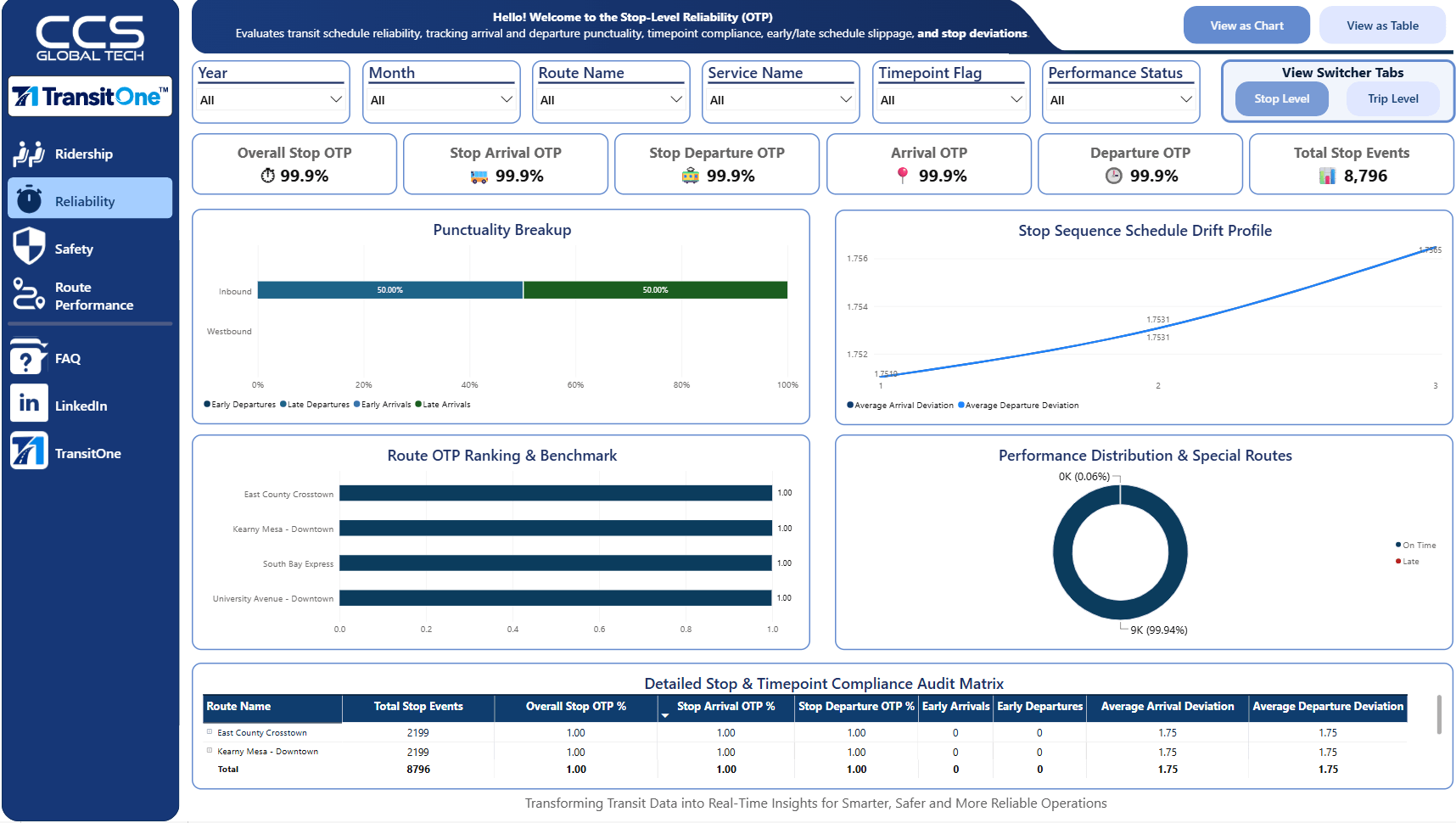Click the audit matrix vertical scrollbar
The image size is (1456, 823).
coord(1439,714)
